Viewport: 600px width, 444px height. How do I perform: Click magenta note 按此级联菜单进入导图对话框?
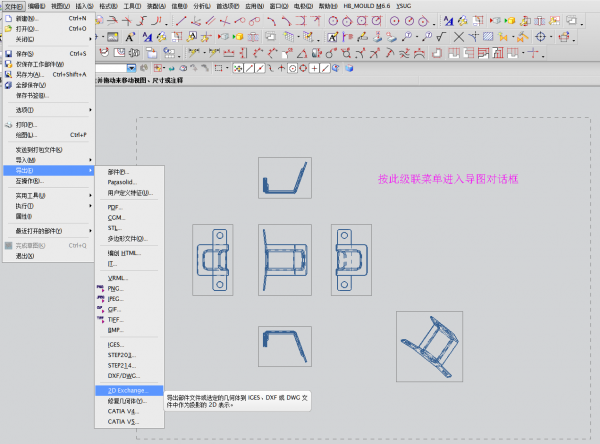[x=448, y=179]
